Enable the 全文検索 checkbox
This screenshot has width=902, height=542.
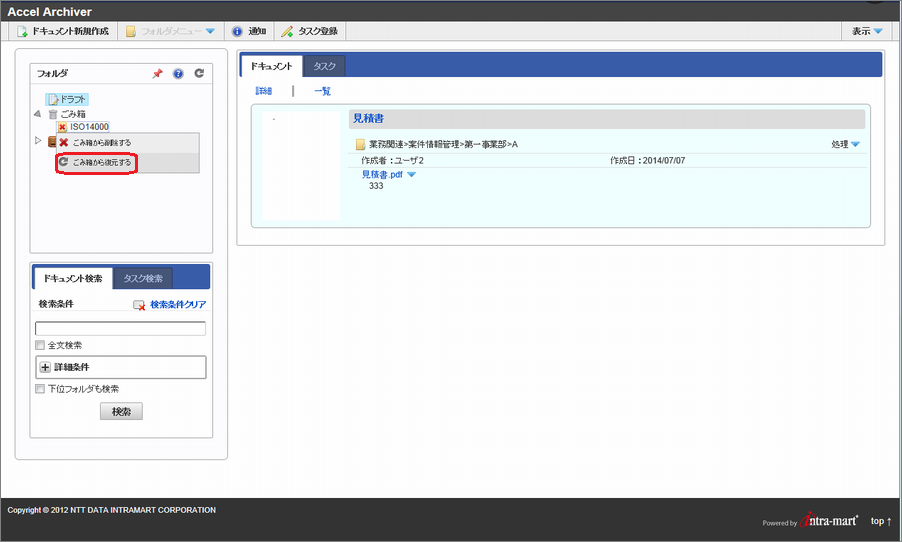point(40,345)
